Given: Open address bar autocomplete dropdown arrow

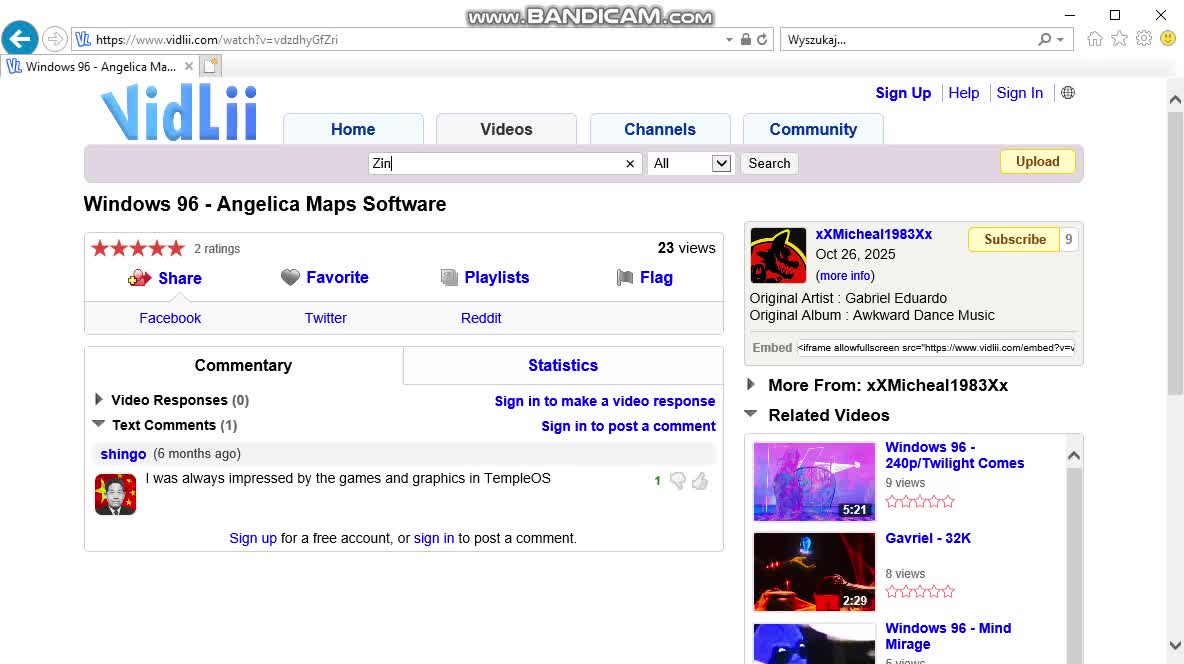Looking at the screenshot, I should (x=729, y=39).
